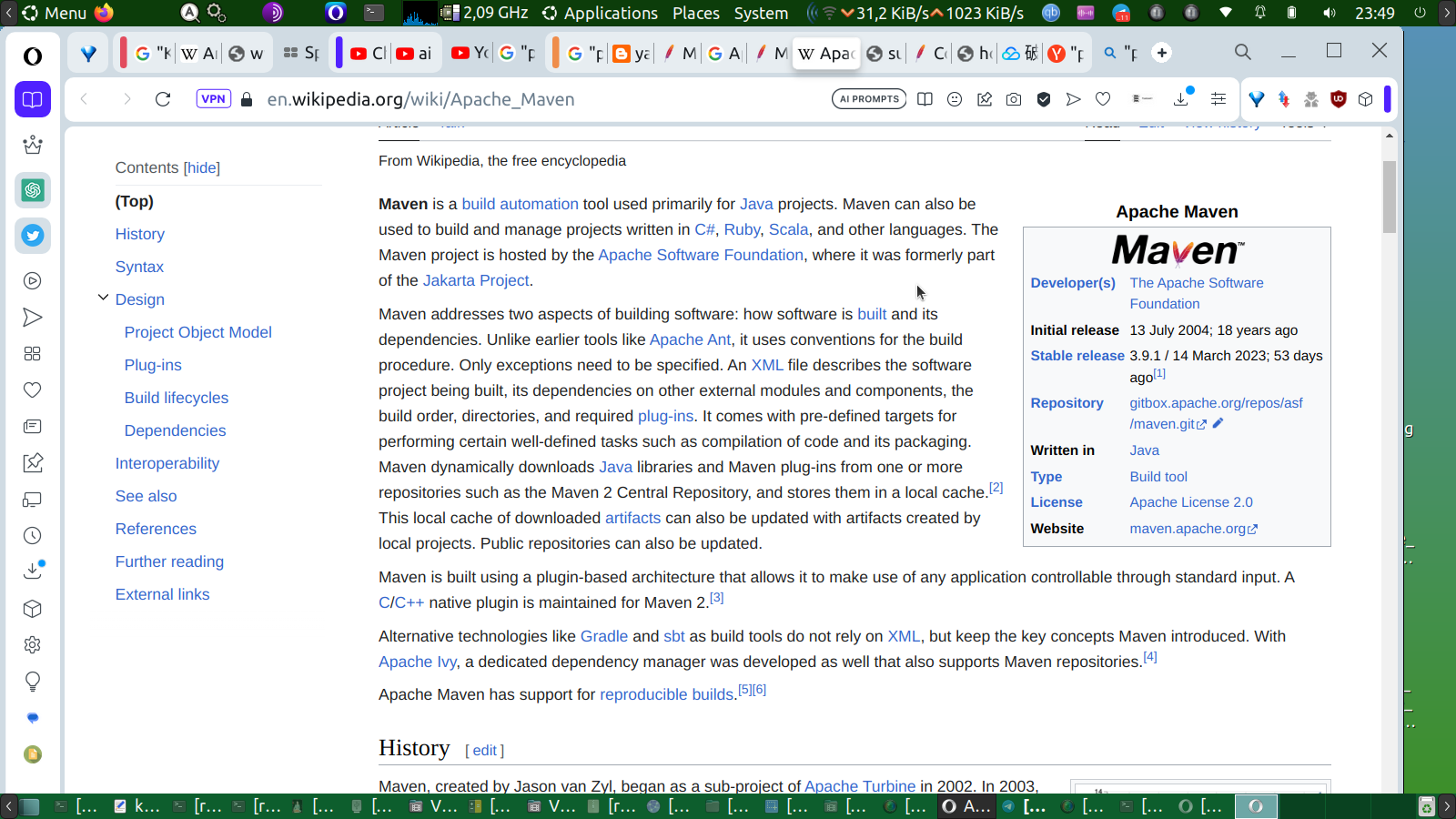Open Apache License 2.0 link
This screenshot has height=819, width=1456.
1191,502
